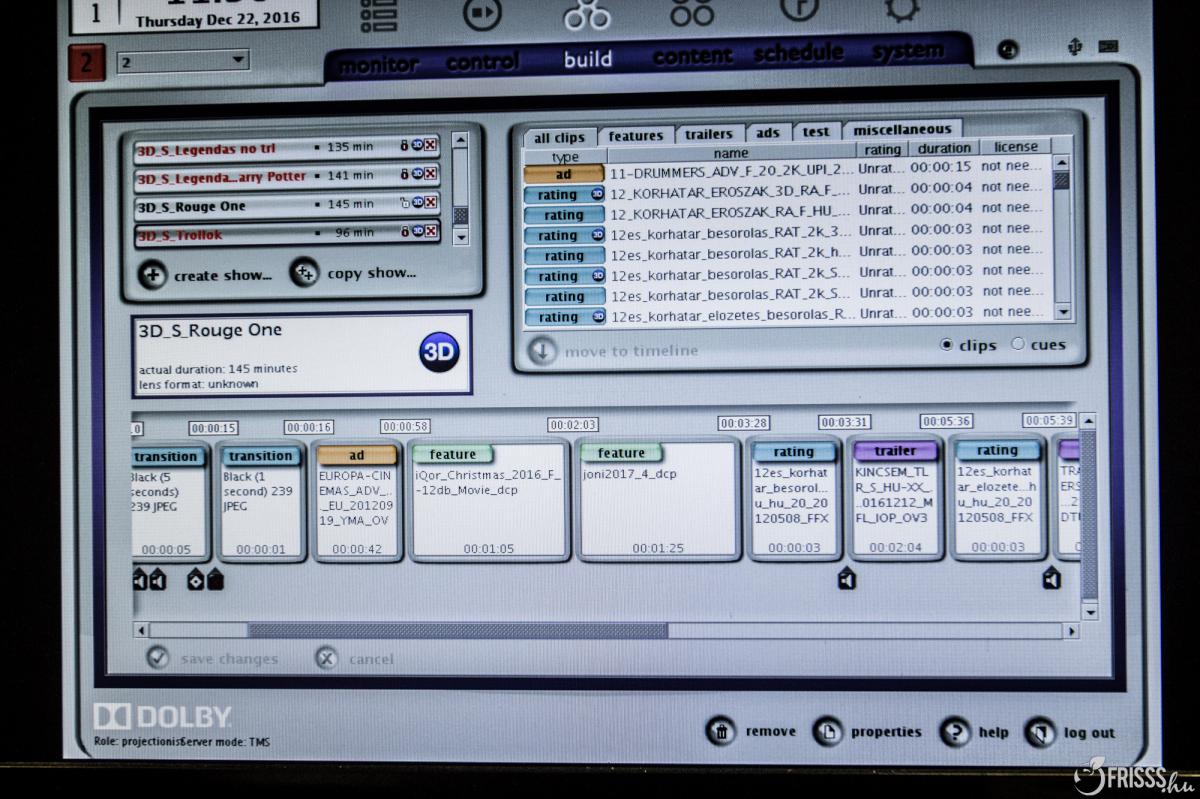
Task: Select the cues radio button
Action: click(1018, 344)
